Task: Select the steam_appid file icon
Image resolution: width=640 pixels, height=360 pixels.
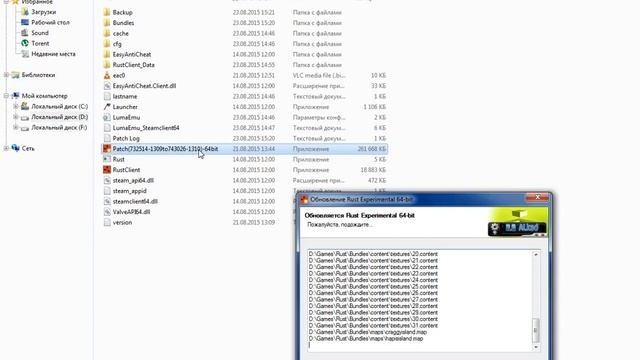Action: point(107,191)
